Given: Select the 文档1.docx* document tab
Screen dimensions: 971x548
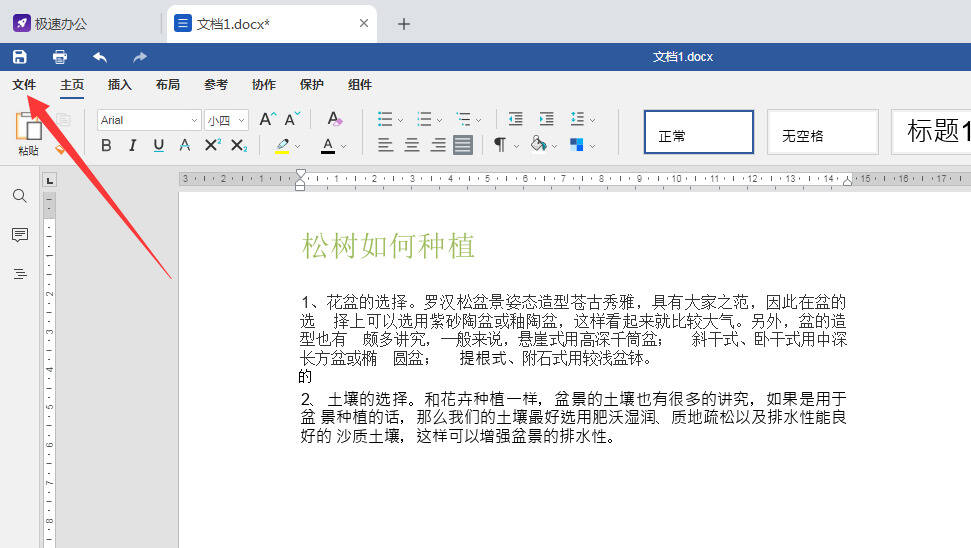Looking at the screenshot, I should 271,24.
